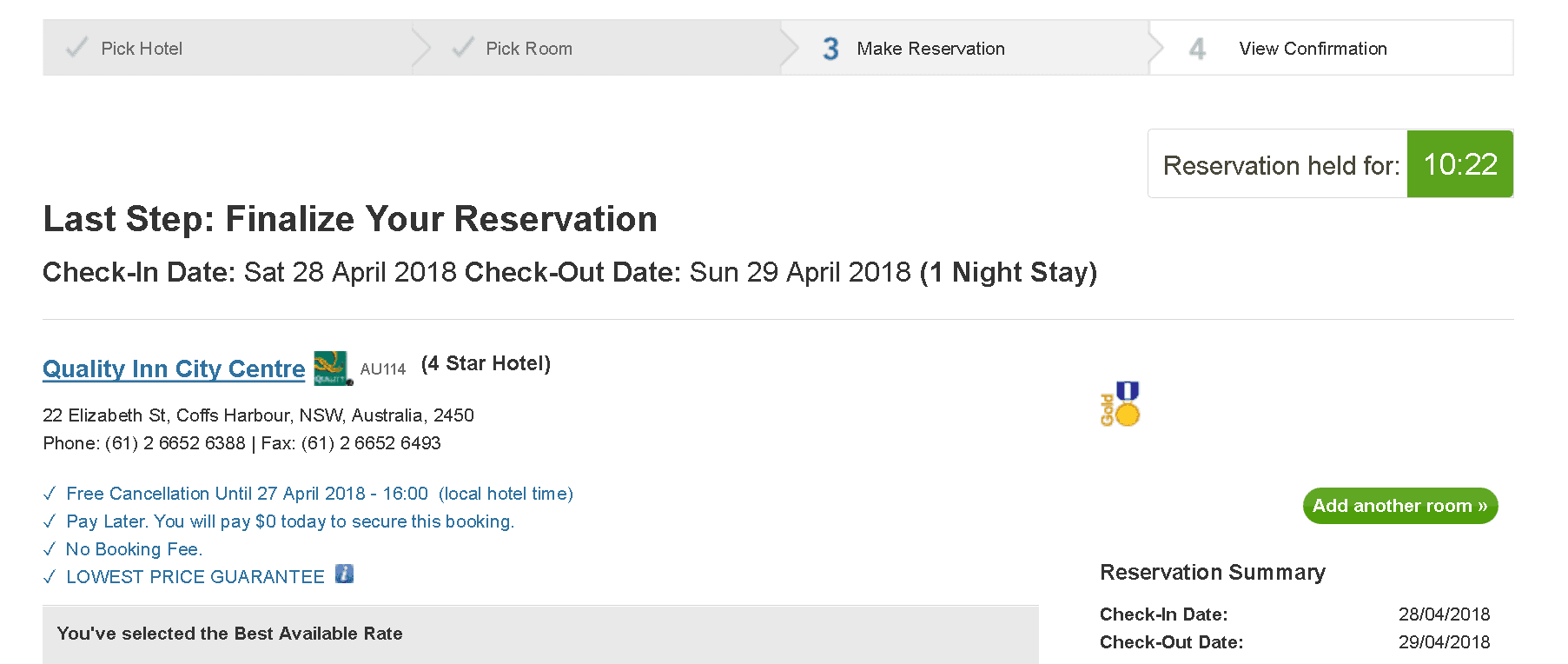
Task: Click the Pick Room step checkmark icon
Action: point(463,48)
